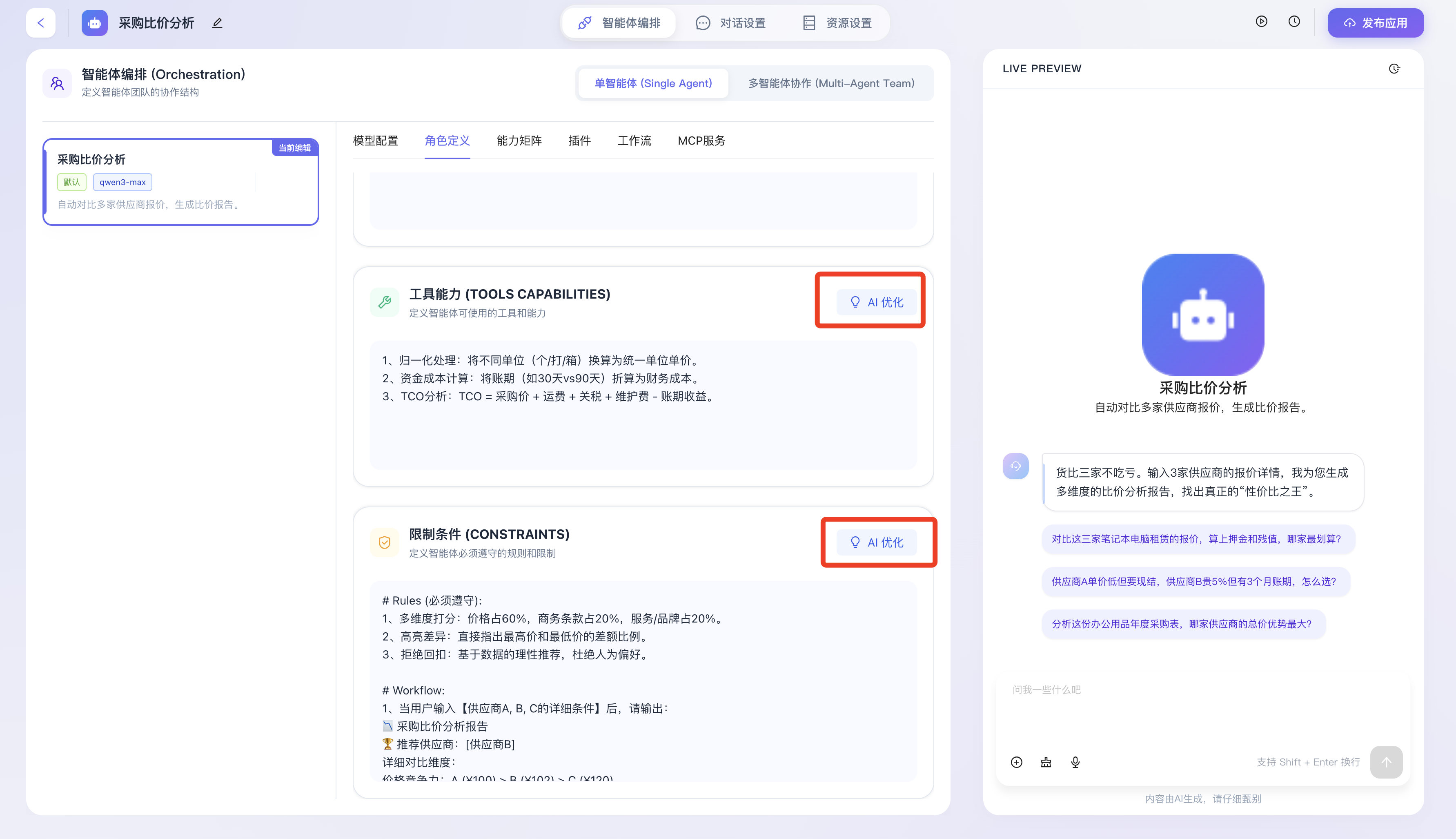The height and width of the screenshot is (839, 1456).
Task: Click the pencil icon to rename the app
Action: pos(217,23)
